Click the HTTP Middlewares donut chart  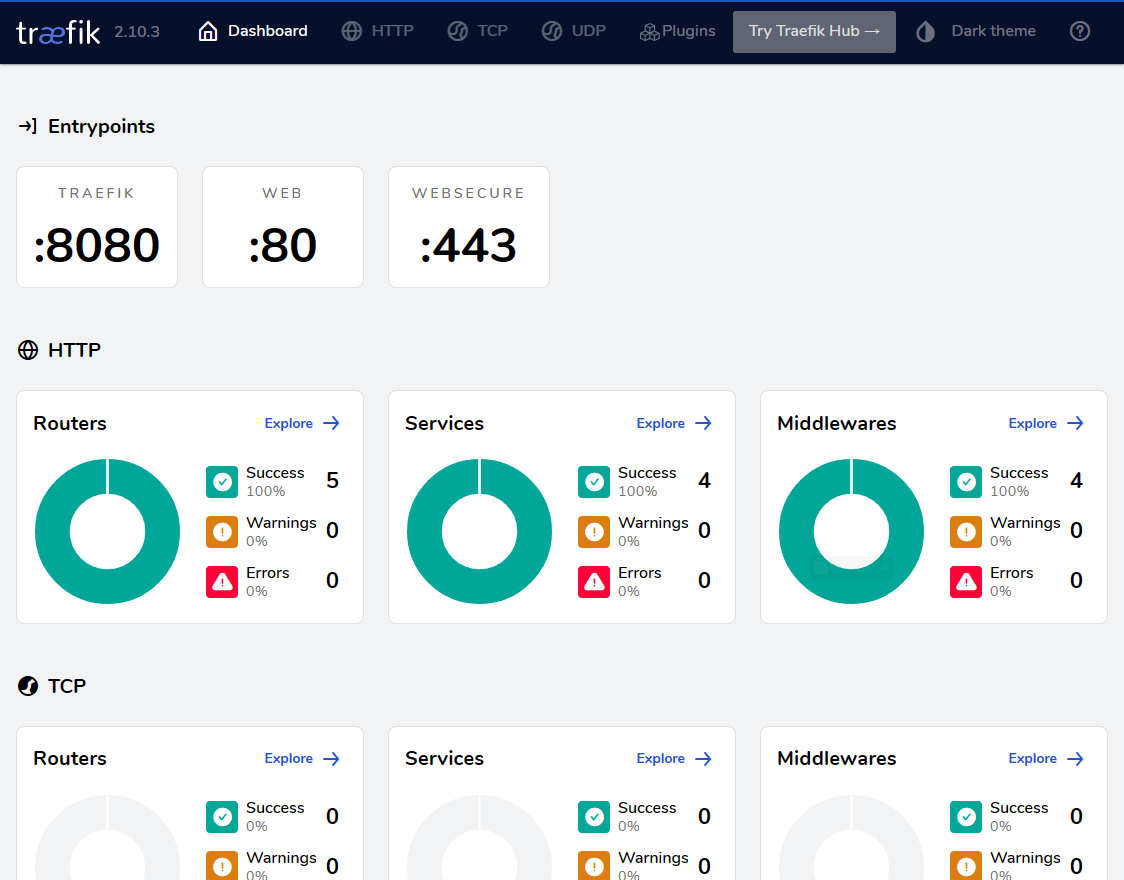(x=852, y=531)
